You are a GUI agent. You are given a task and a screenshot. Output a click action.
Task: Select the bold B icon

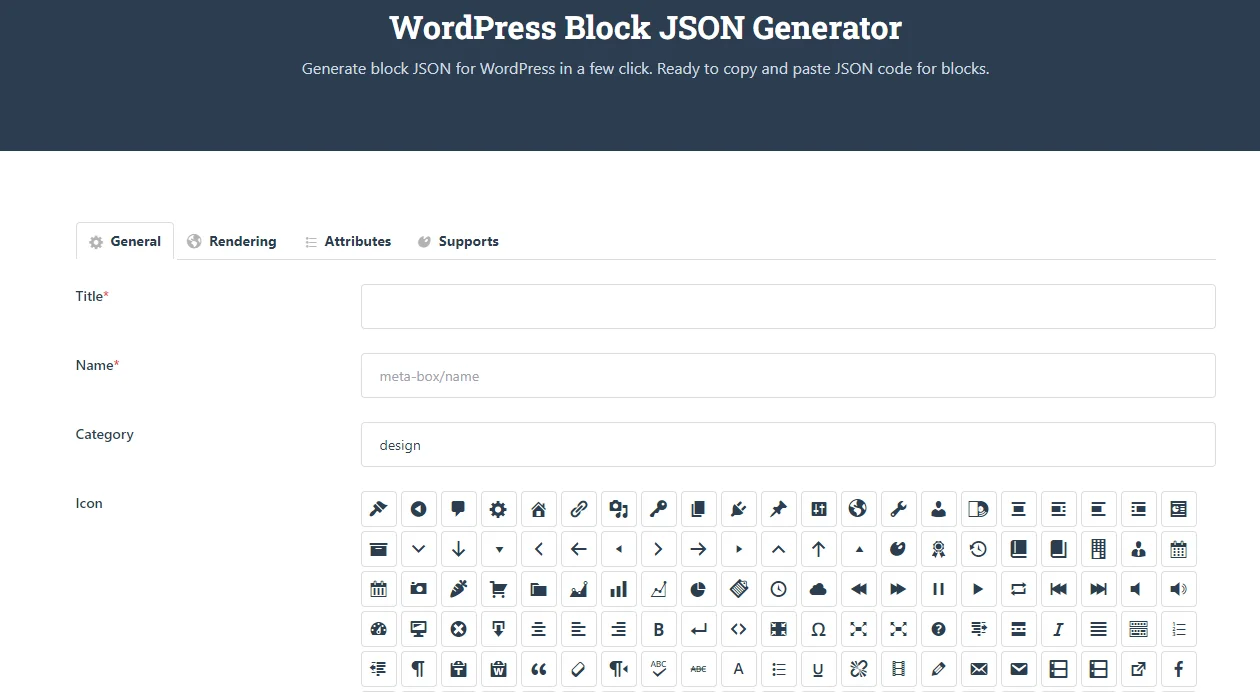click(x=659, y=629)
